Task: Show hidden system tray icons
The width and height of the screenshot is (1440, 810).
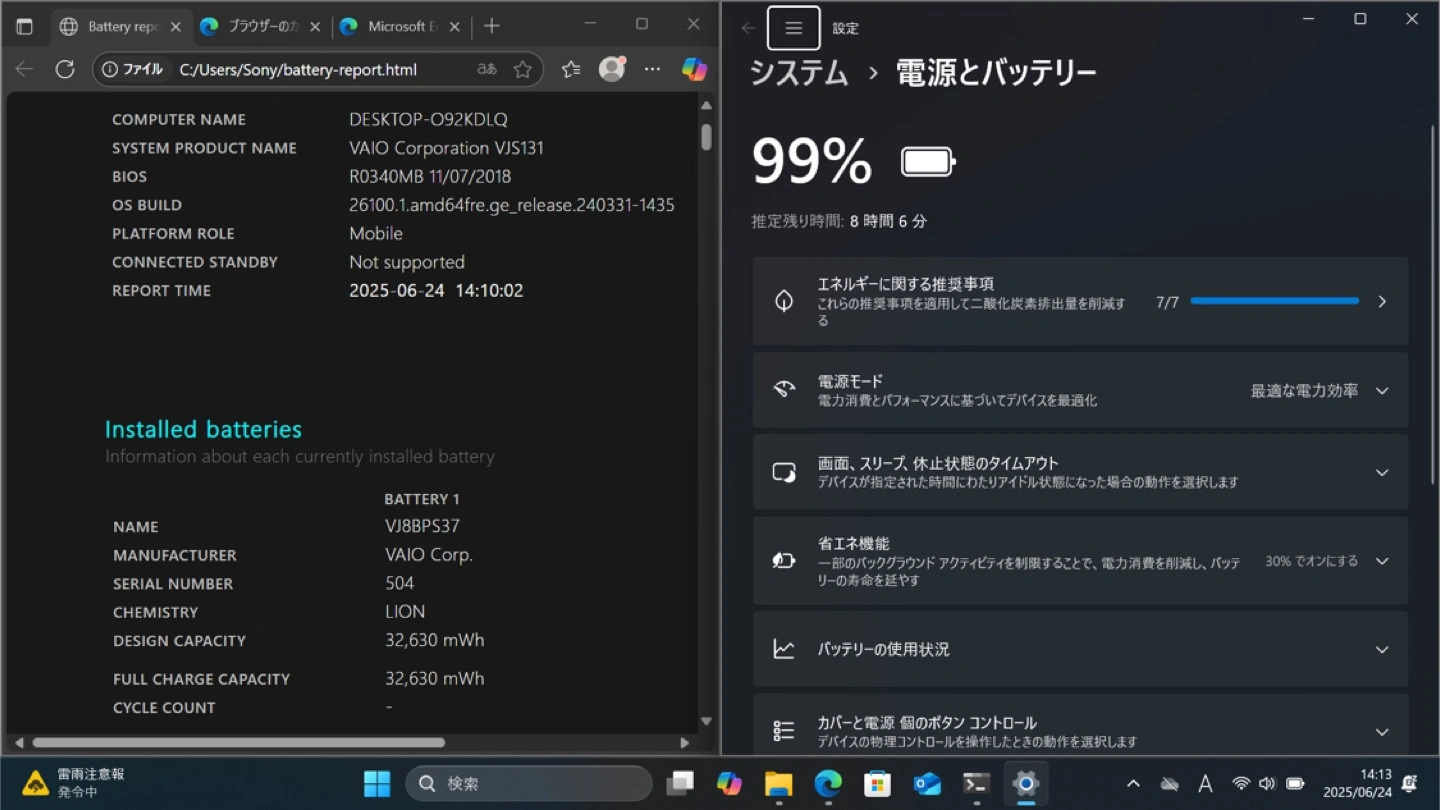Action: point(1133,784)
